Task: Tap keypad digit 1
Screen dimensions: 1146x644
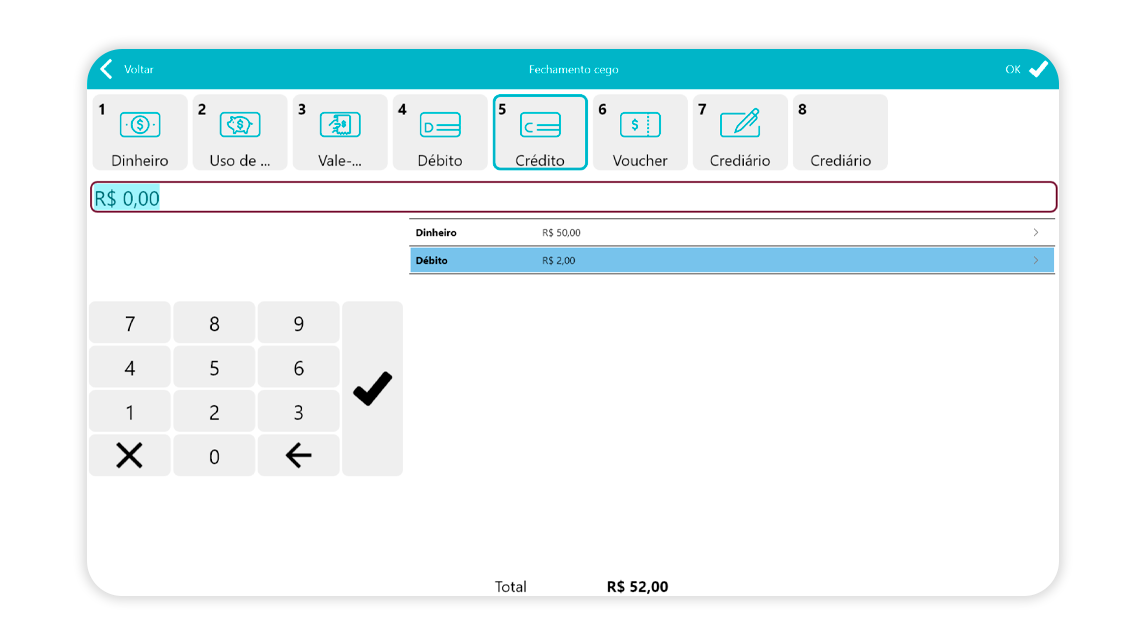Action: tap(129, 412)
